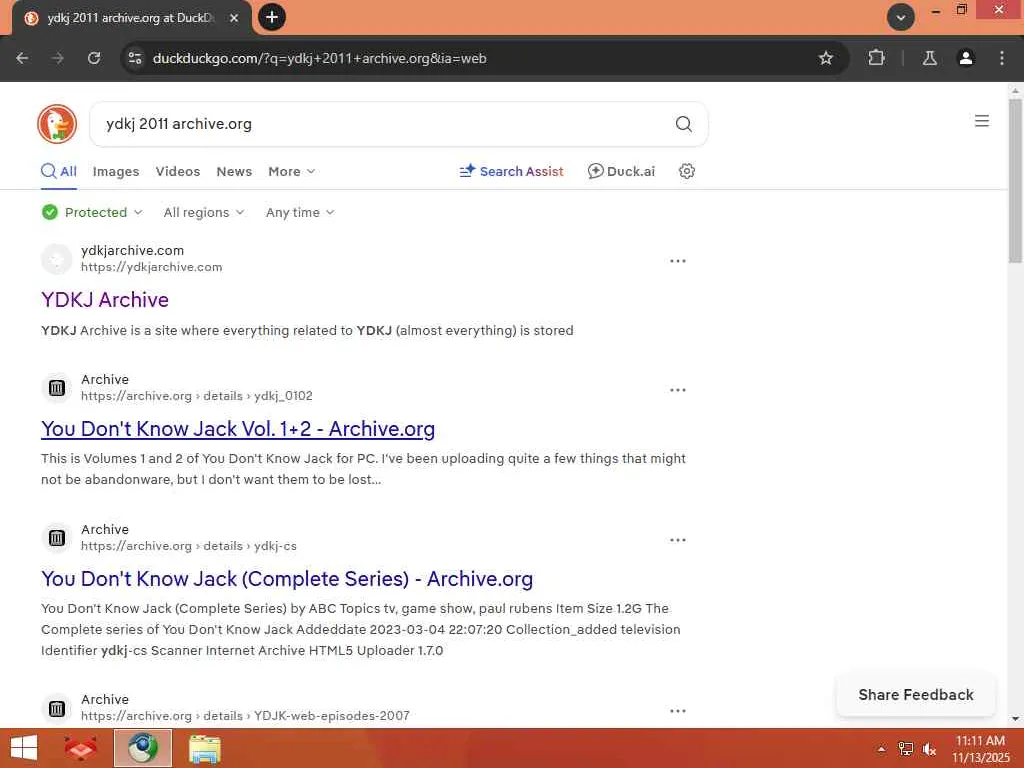View site information icon in address bar
Image resolution: width=1024 pixels, height=768 pixels.
click(135, 58)
